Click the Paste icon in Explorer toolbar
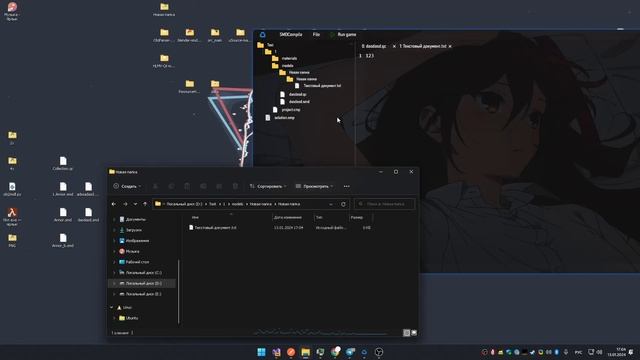The width and height of the screenshot is (640, 360). click(187, 186)
